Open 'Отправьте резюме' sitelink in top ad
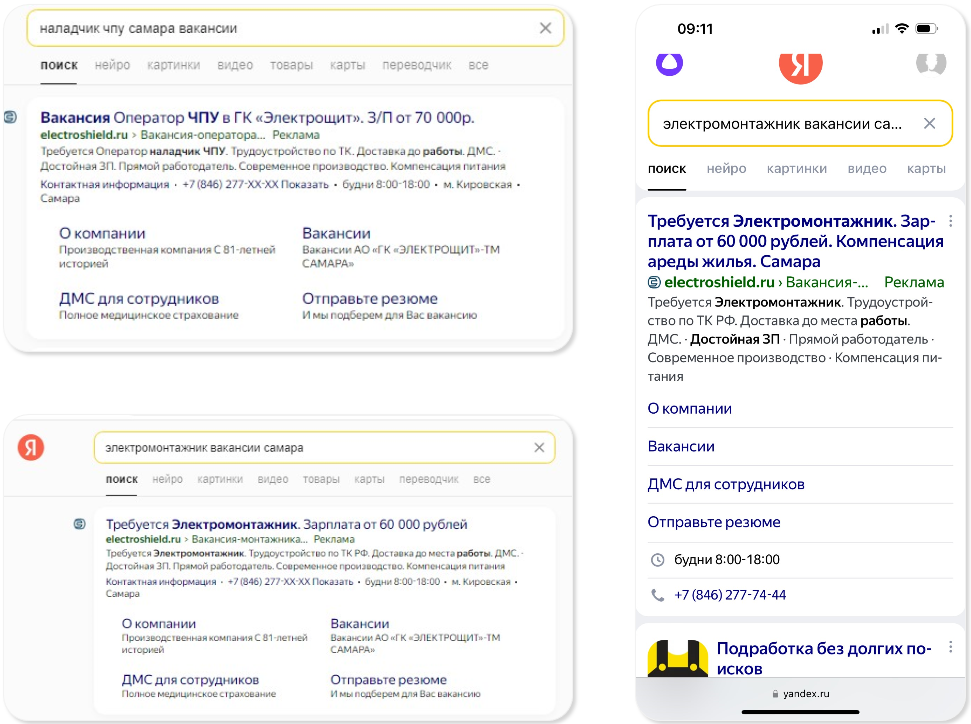 click(370, 299)
